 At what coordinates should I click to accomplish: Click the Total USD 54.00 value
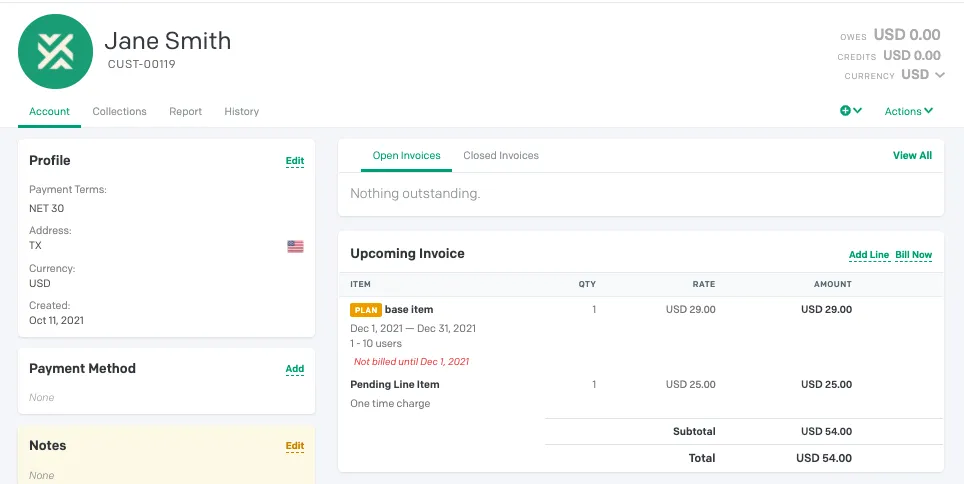pyautogui.click(x=824, y=458)
